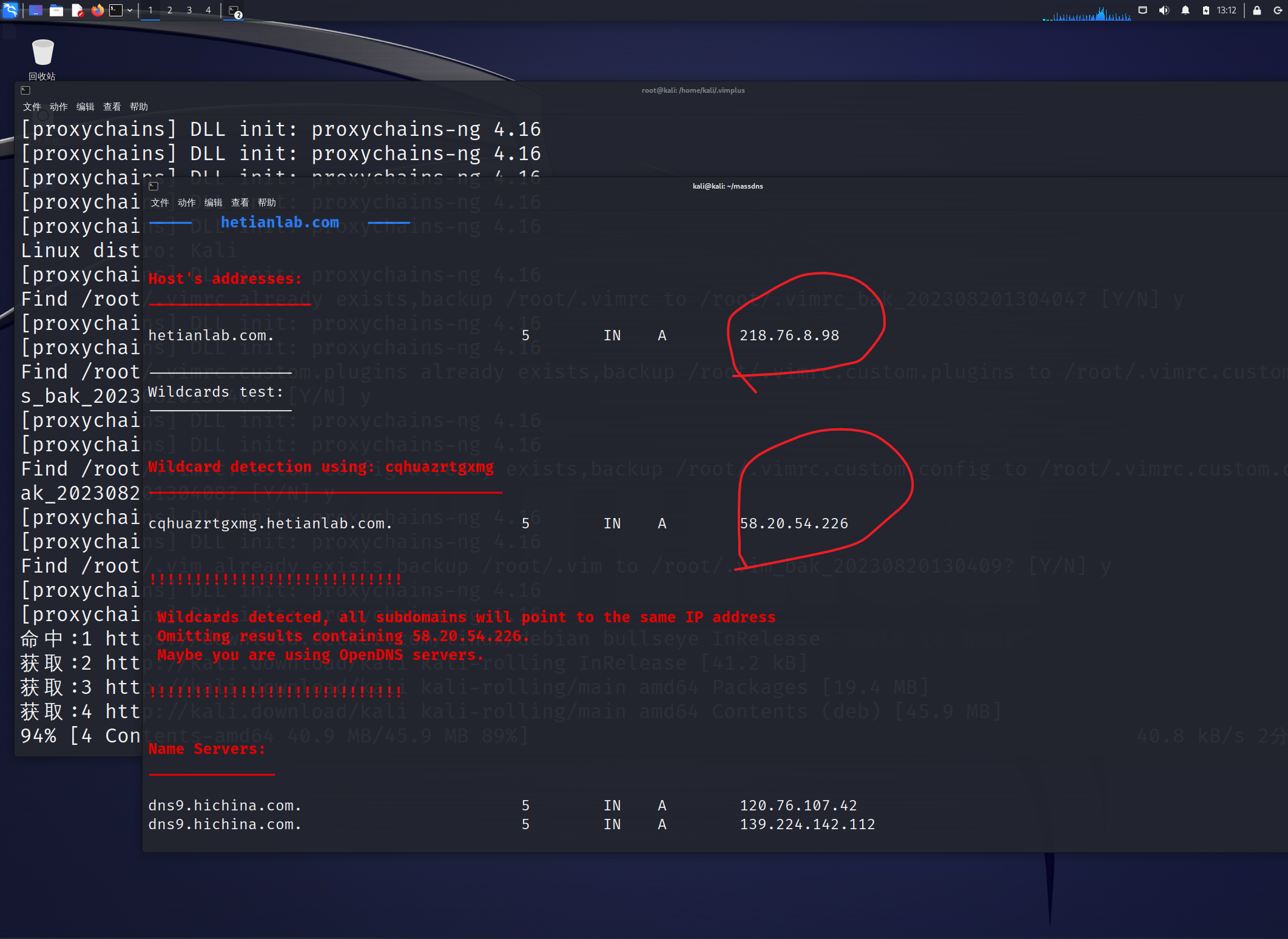The width and height of the screenshot is (1288, 939).
Task: Click the log out icon
Action: click(x=1278, y=10)
